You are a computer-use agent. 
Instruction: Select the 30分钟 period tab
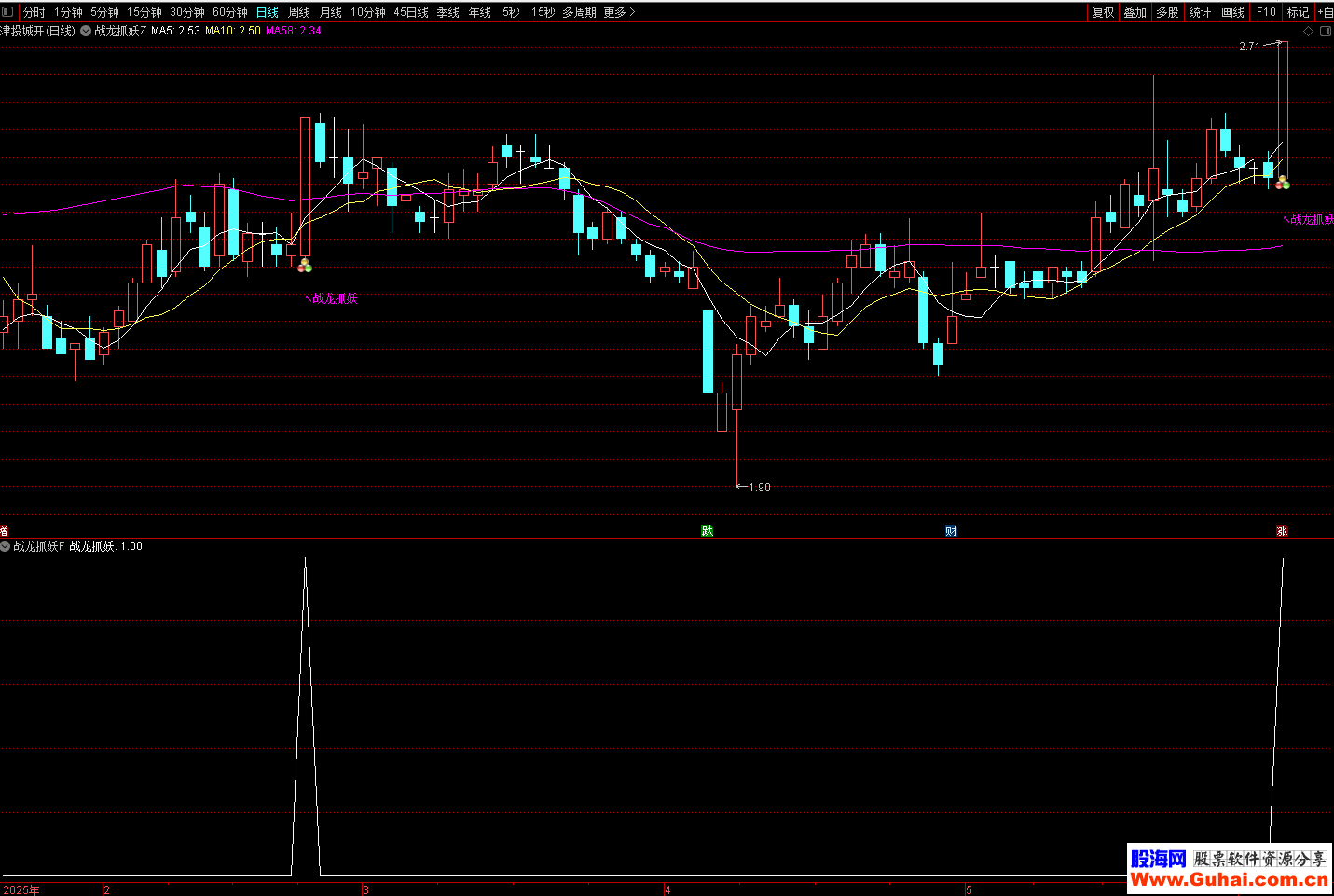coord(187,12)
